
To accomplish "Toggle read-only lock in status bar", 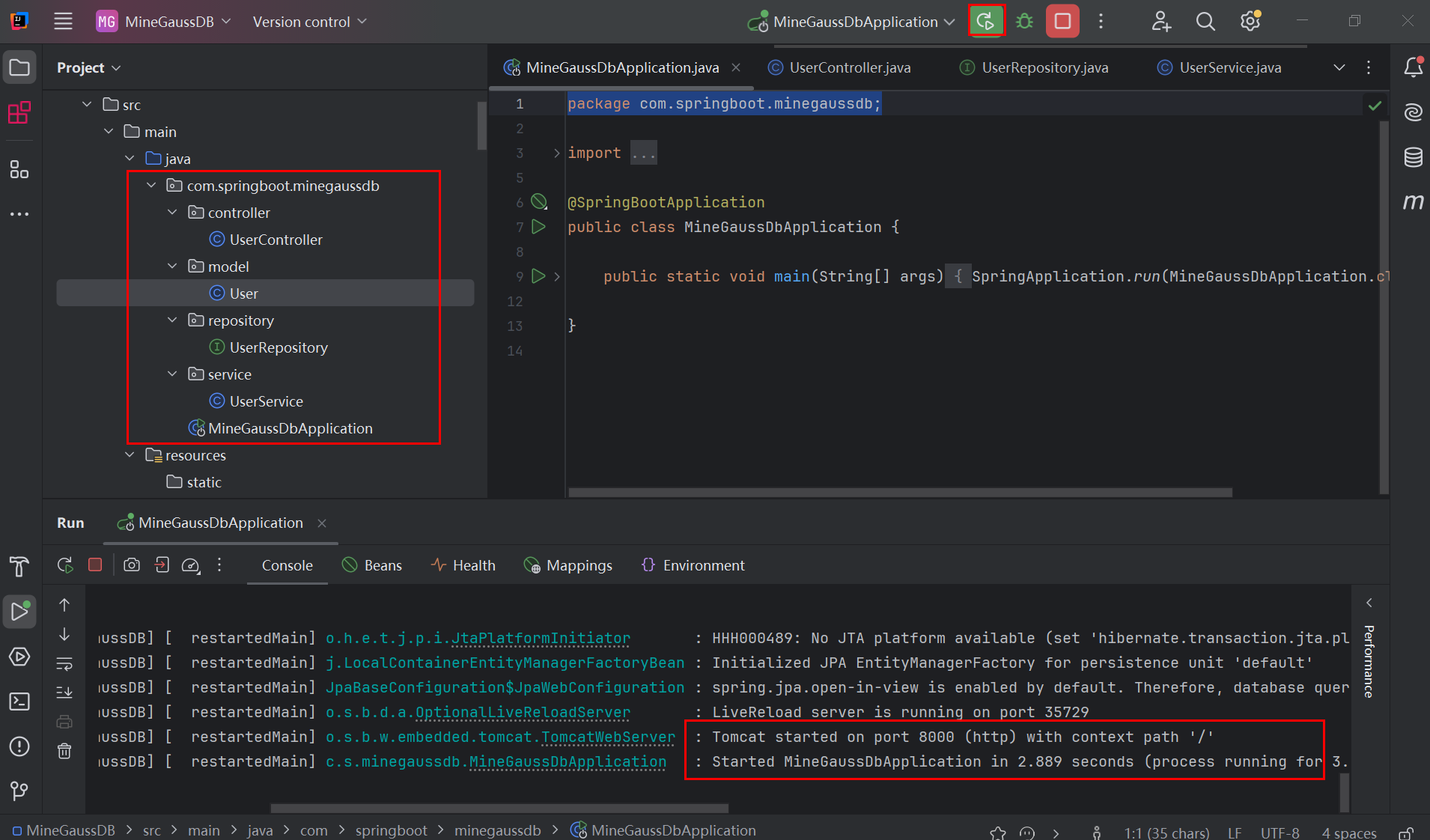I will pos(1407,833).
